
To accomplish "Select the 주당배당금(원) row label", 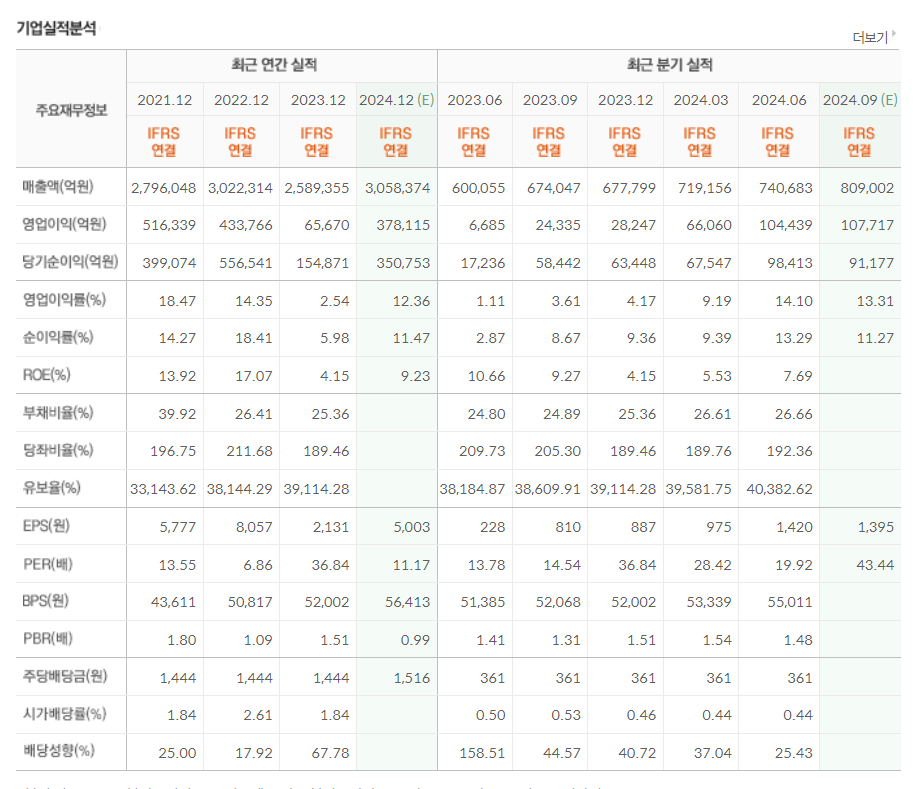I will tap(65, 677).
